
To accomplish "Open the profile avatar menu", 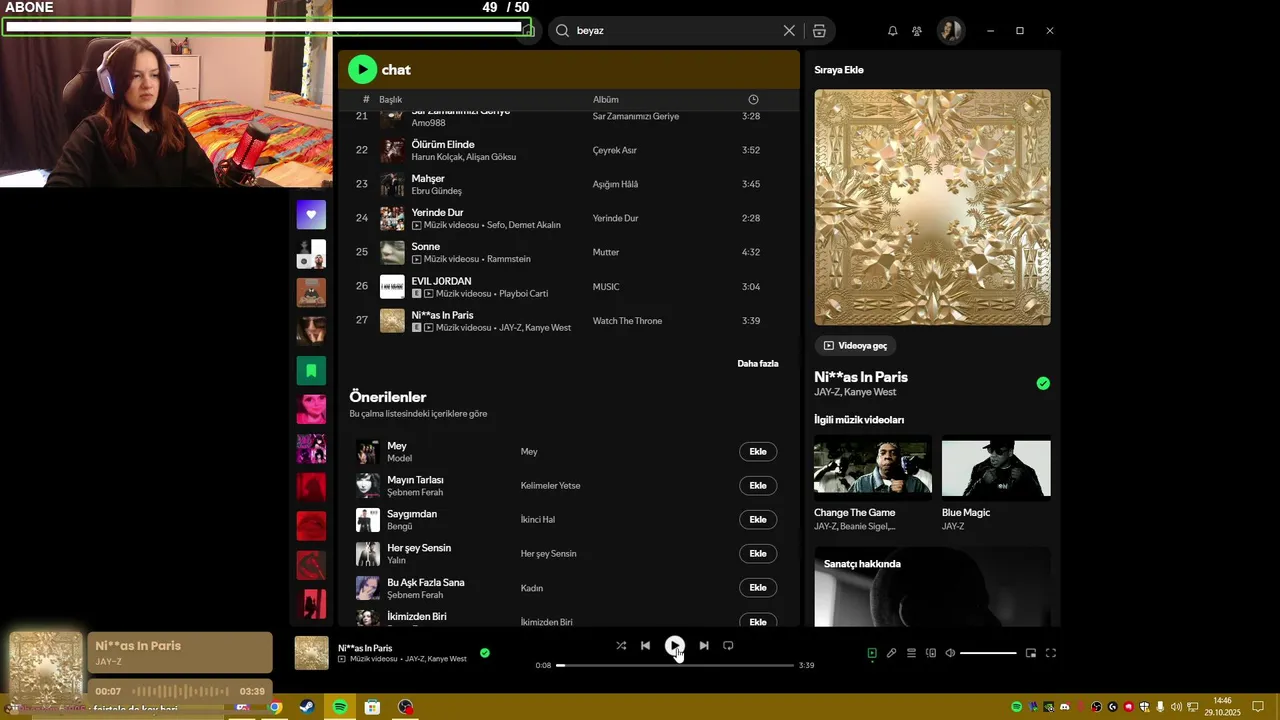I will pos(950,31).
